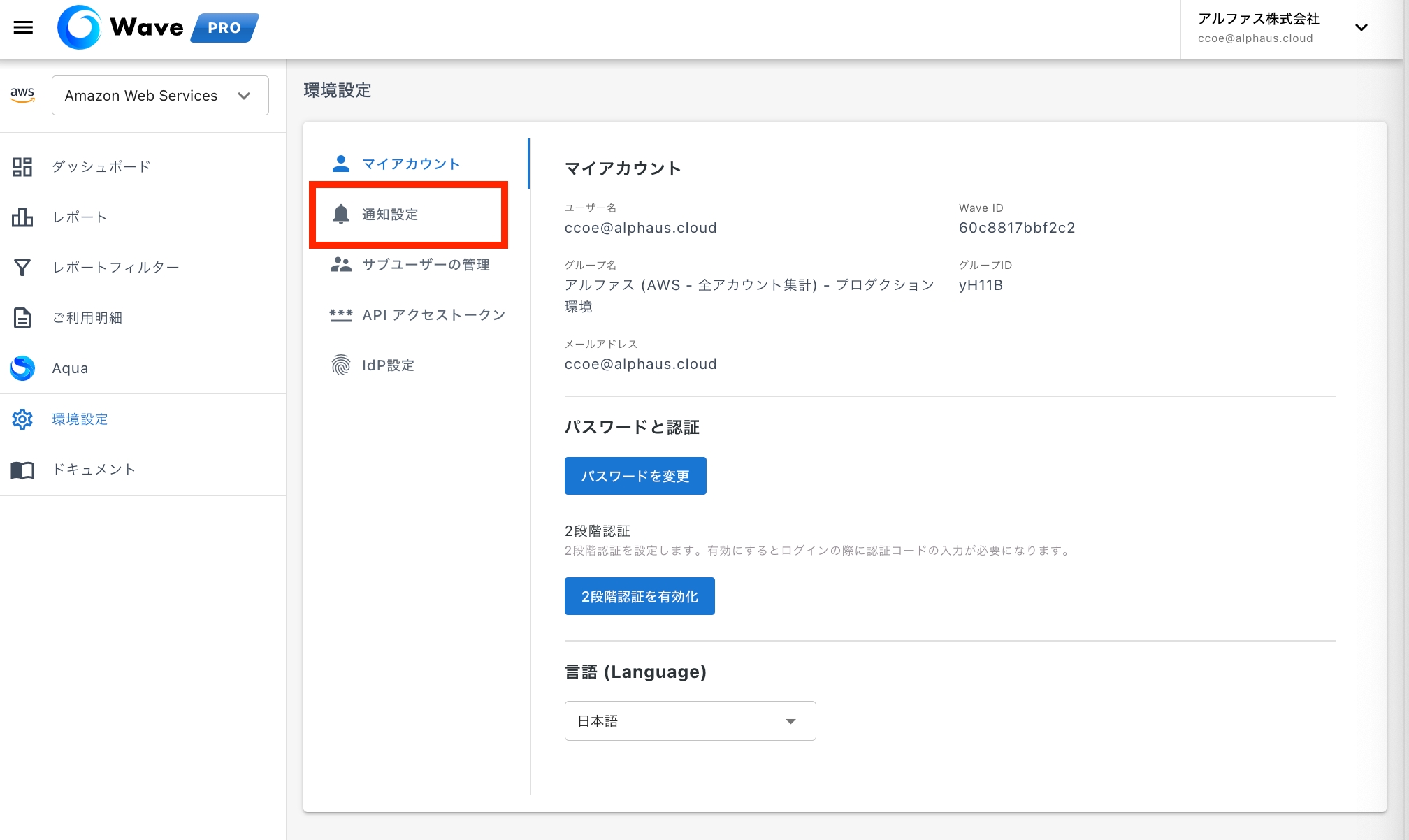The height and width of the screenshot is (840, 1409).
Task: Open API アクセストークン tab
Action: click(433, 315)
